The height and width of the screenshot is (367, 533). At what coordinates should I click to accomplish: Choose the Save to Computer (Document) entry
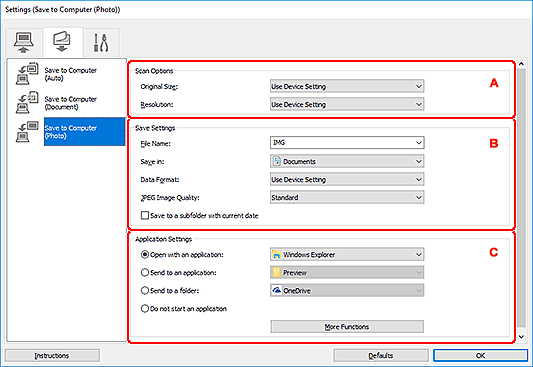70,103
